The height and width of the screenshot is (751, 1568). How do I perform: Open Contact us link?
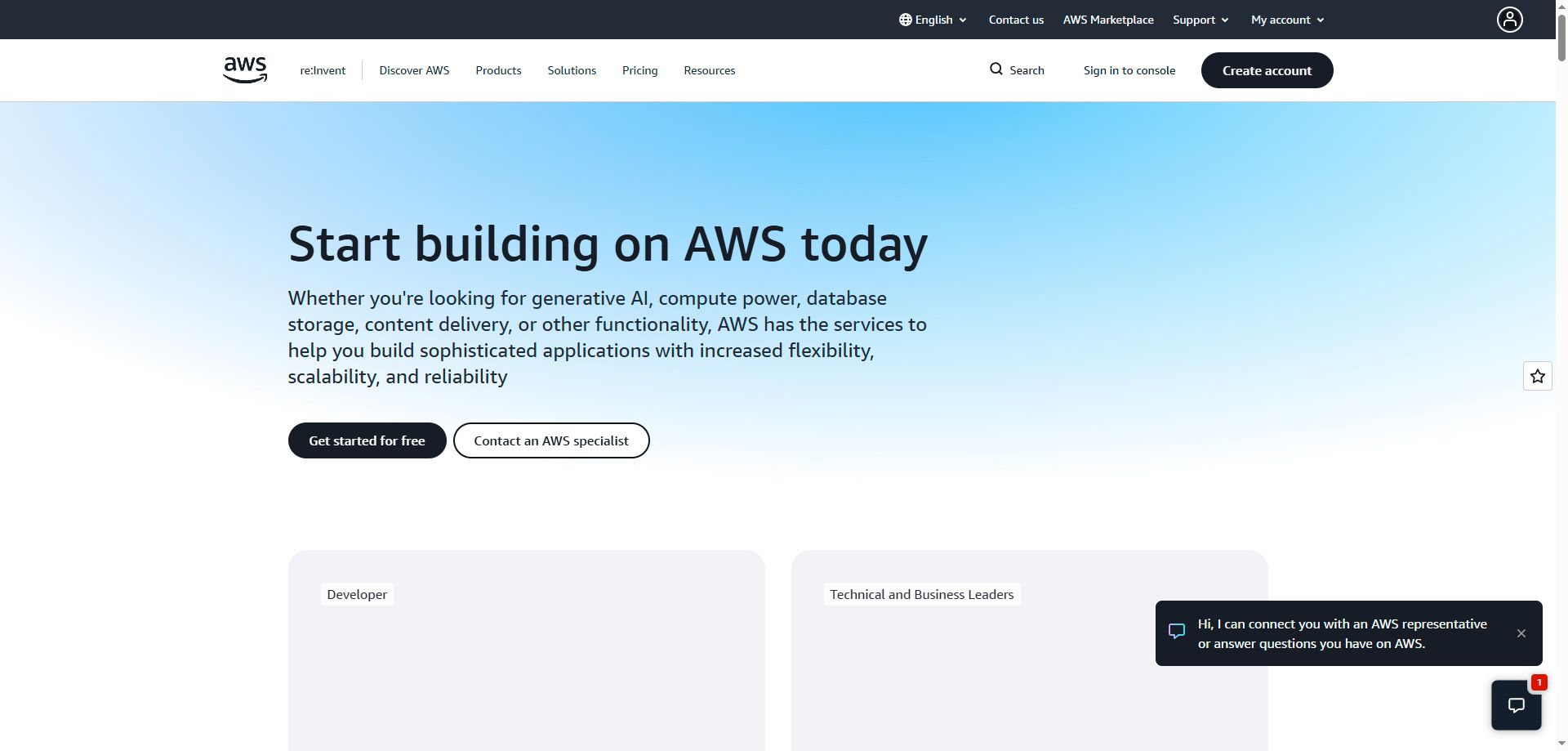tap(1016, 20)
